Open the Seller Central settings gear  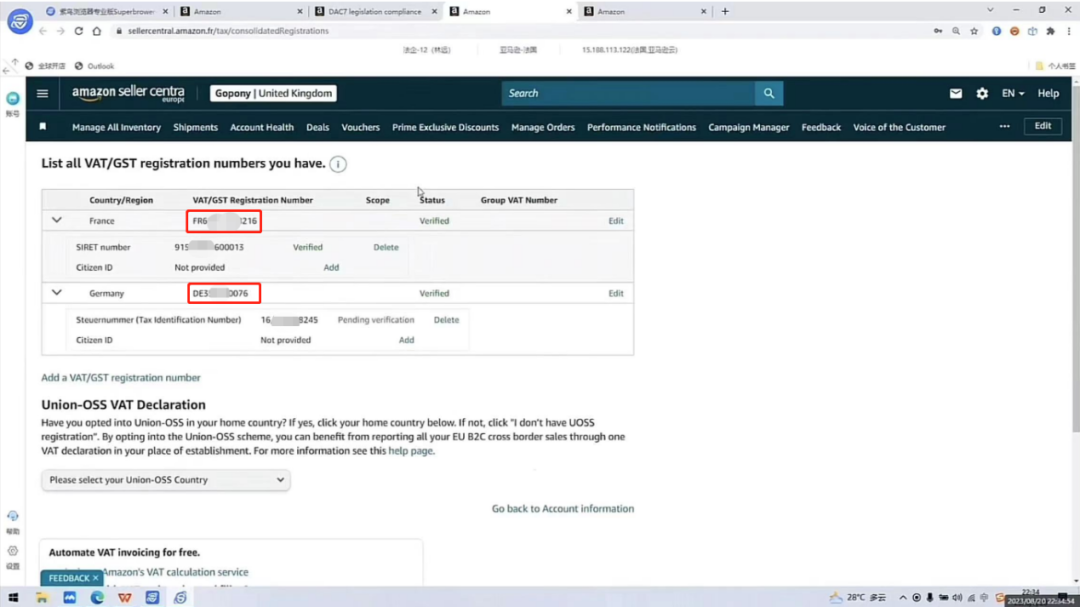point(982,93)
